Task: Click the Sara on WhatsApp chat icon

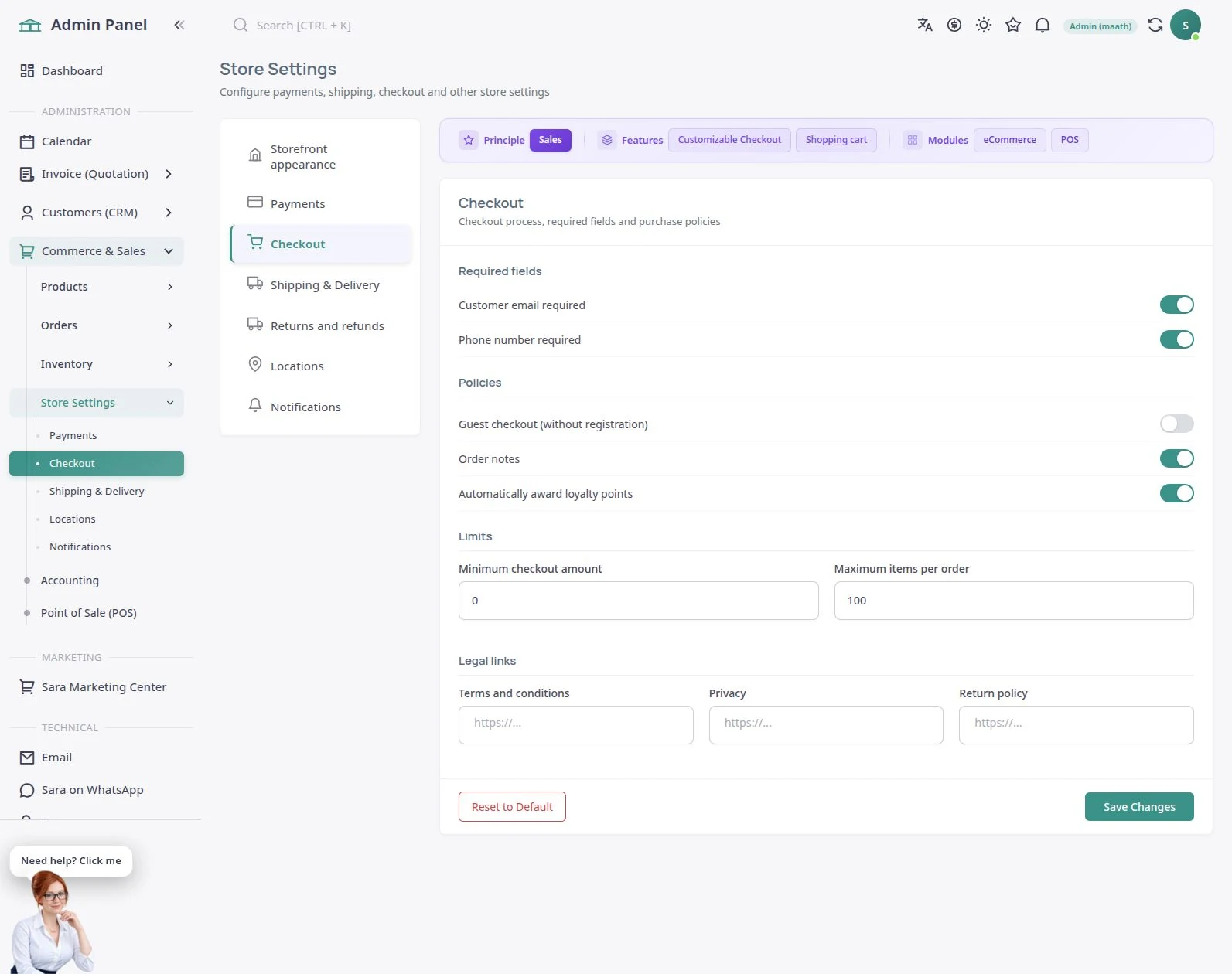Action: pos(27,790)
